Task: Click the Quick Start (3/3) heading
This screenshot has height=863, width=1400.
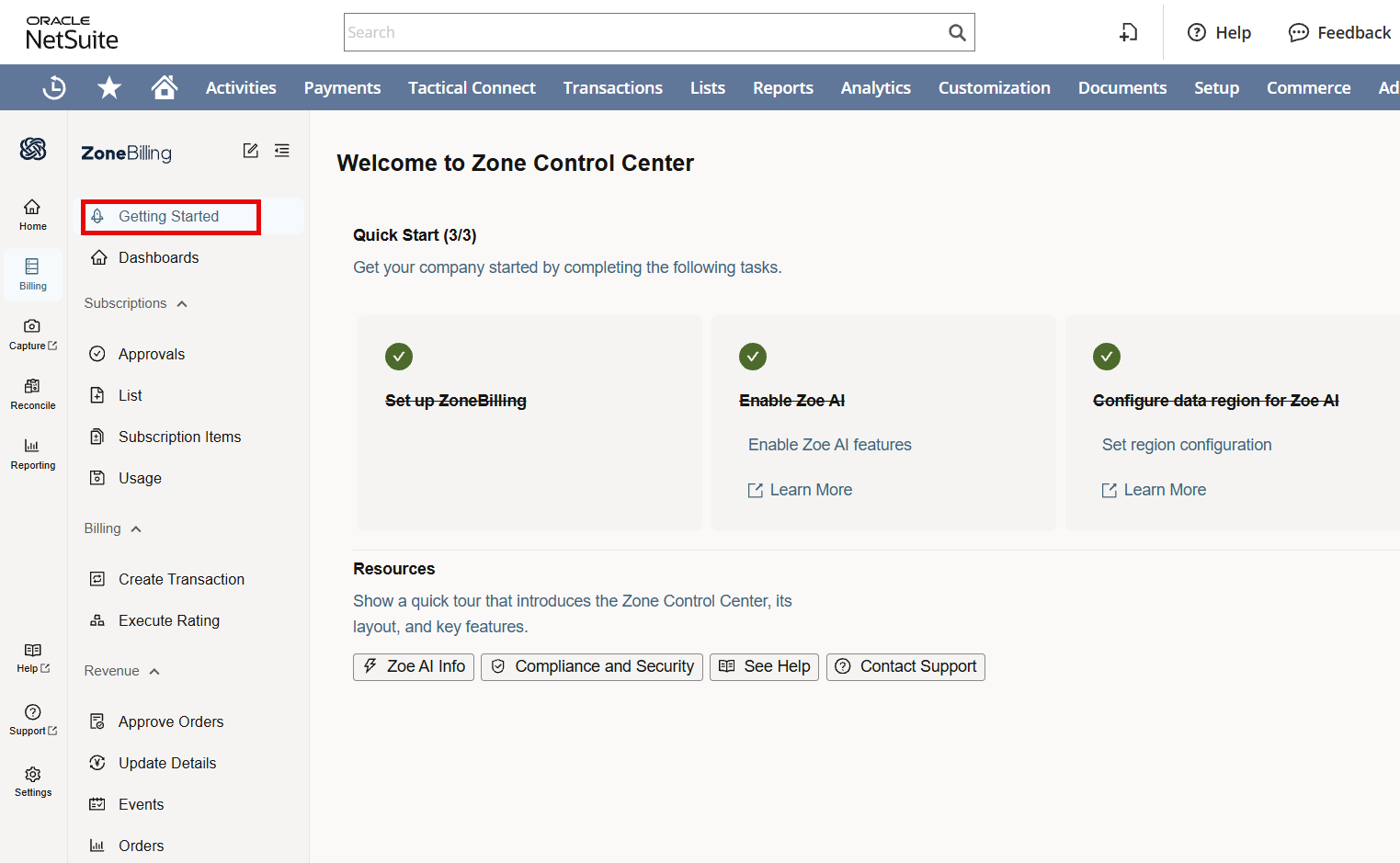Action: (415, 235)
